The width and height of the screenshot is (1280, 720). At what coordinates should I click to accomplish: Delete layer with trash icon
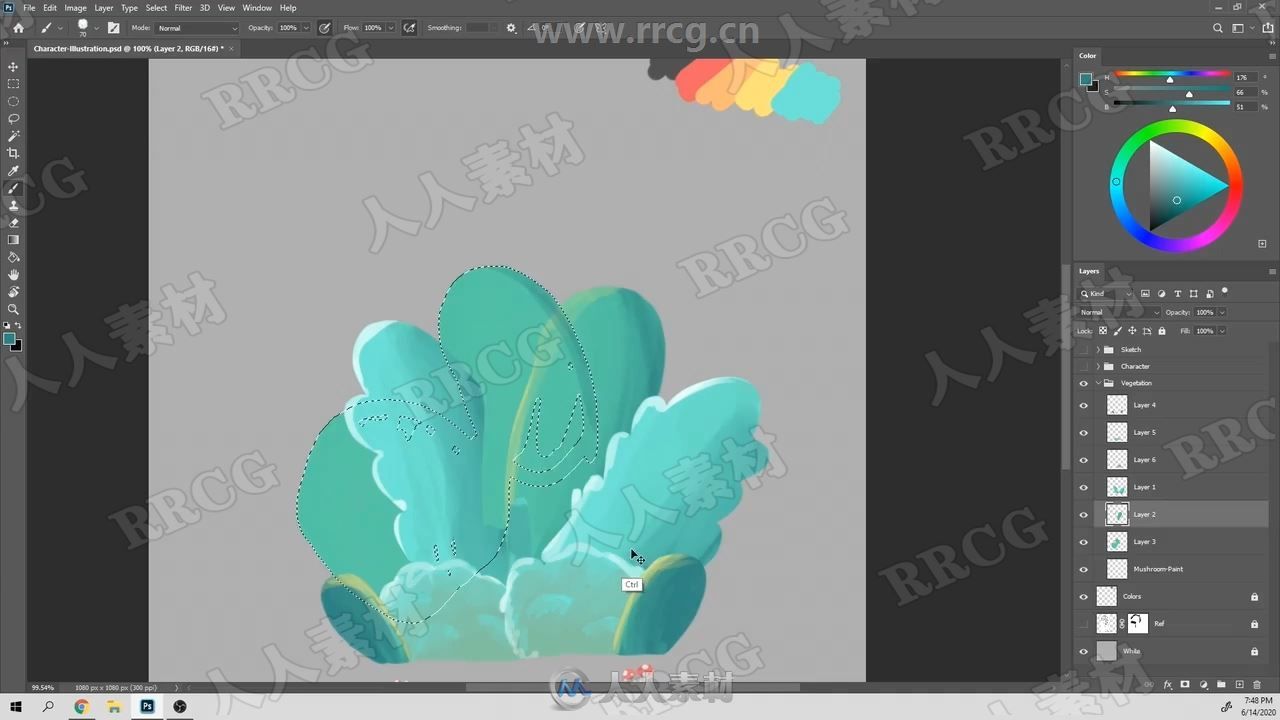(1257, 685)
